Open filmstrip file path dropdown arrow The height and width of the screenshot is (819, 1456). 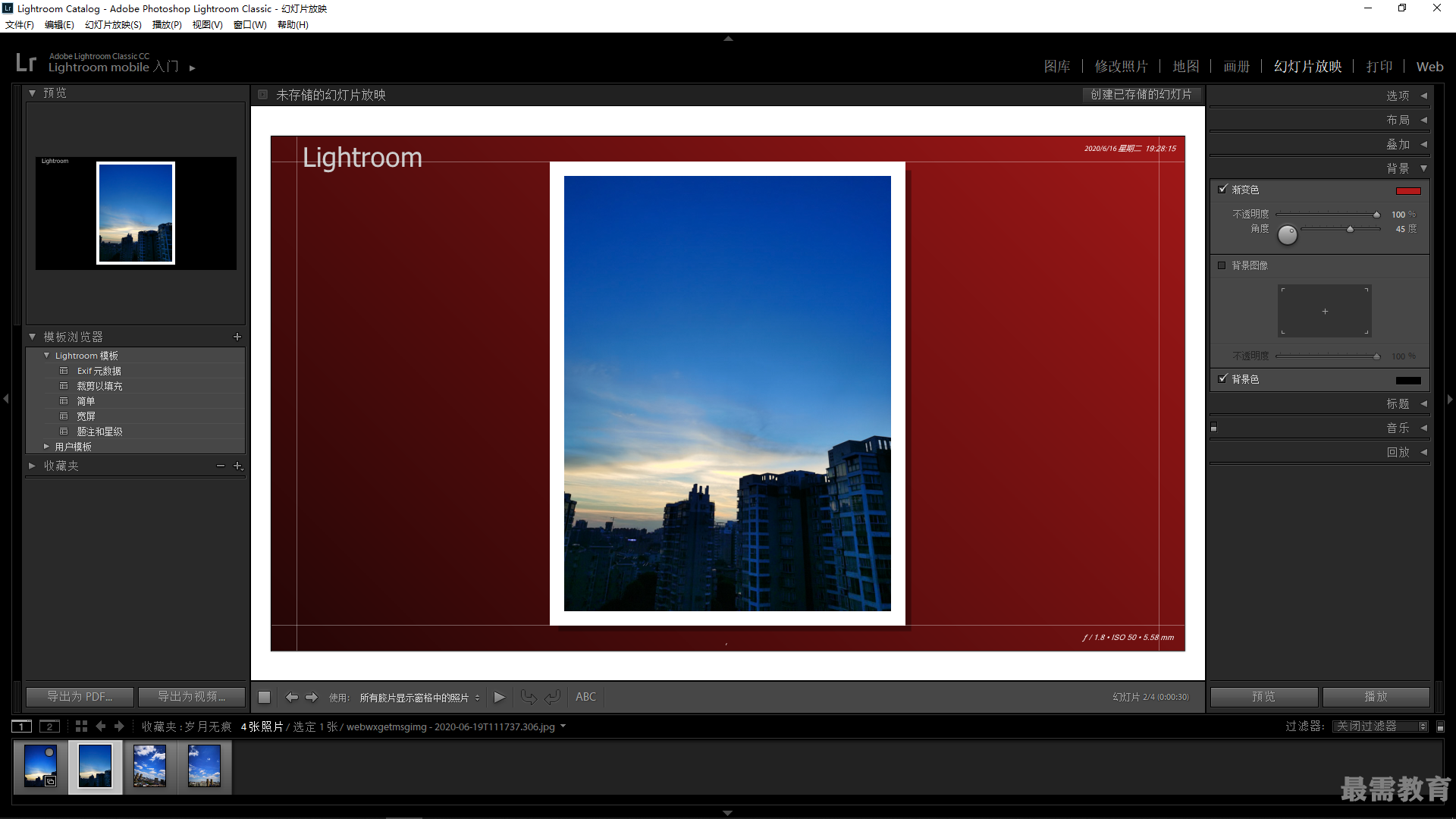563,726
